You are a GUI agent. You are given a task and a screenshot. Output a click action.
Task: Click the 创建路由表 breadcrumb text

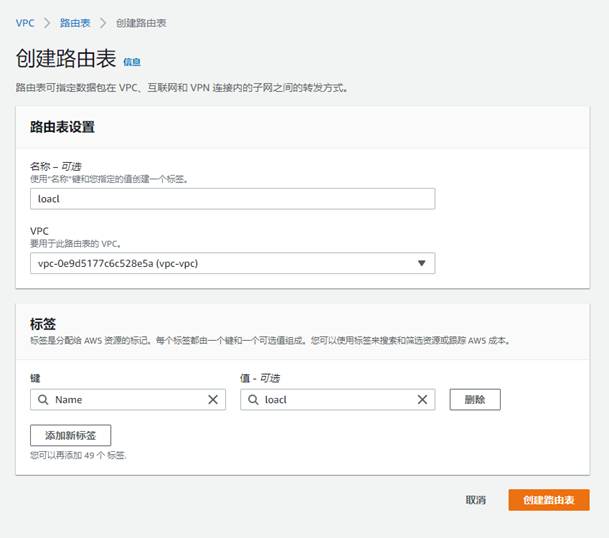pos(141,23)
